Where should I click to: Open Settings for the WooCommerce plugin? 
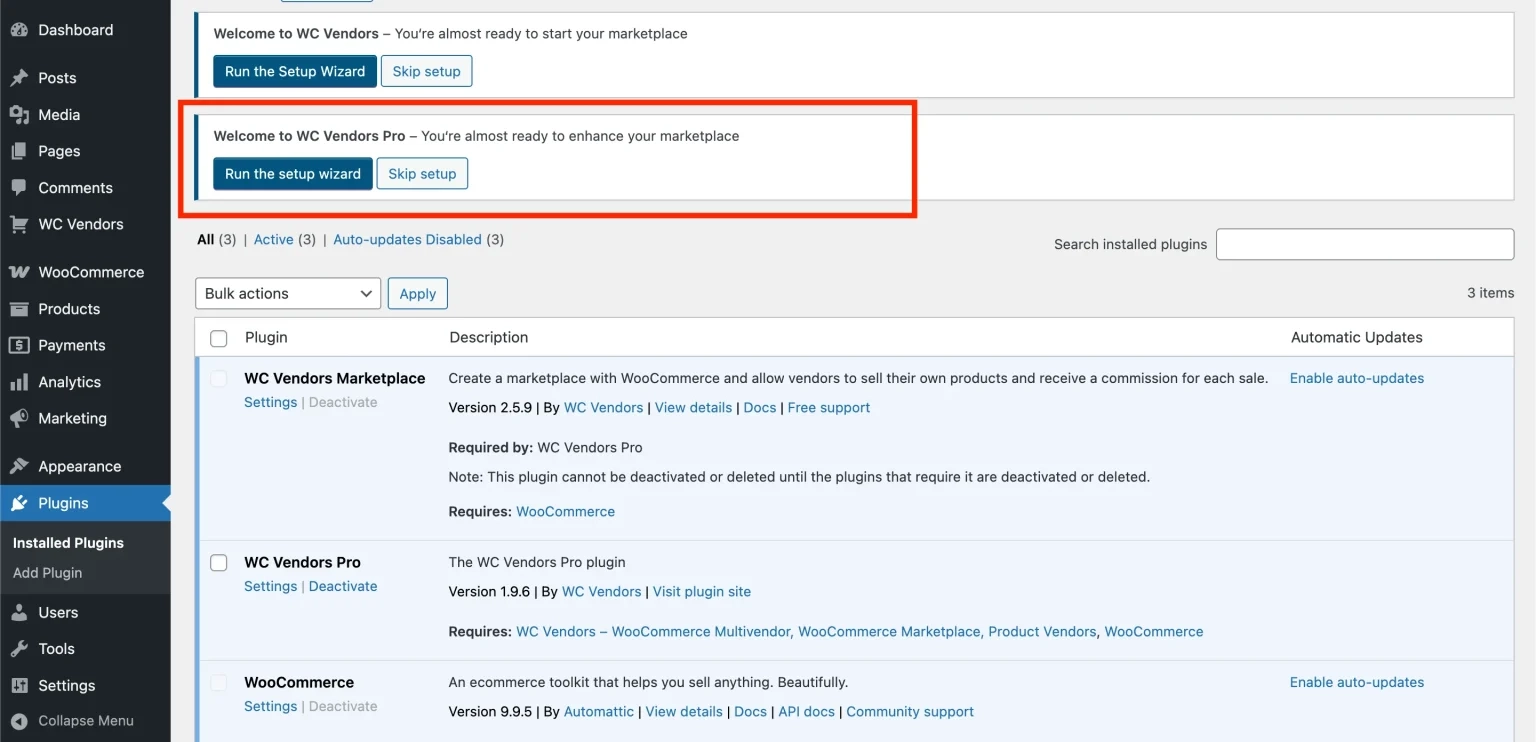pyautogui.click(x=271, y=706)
